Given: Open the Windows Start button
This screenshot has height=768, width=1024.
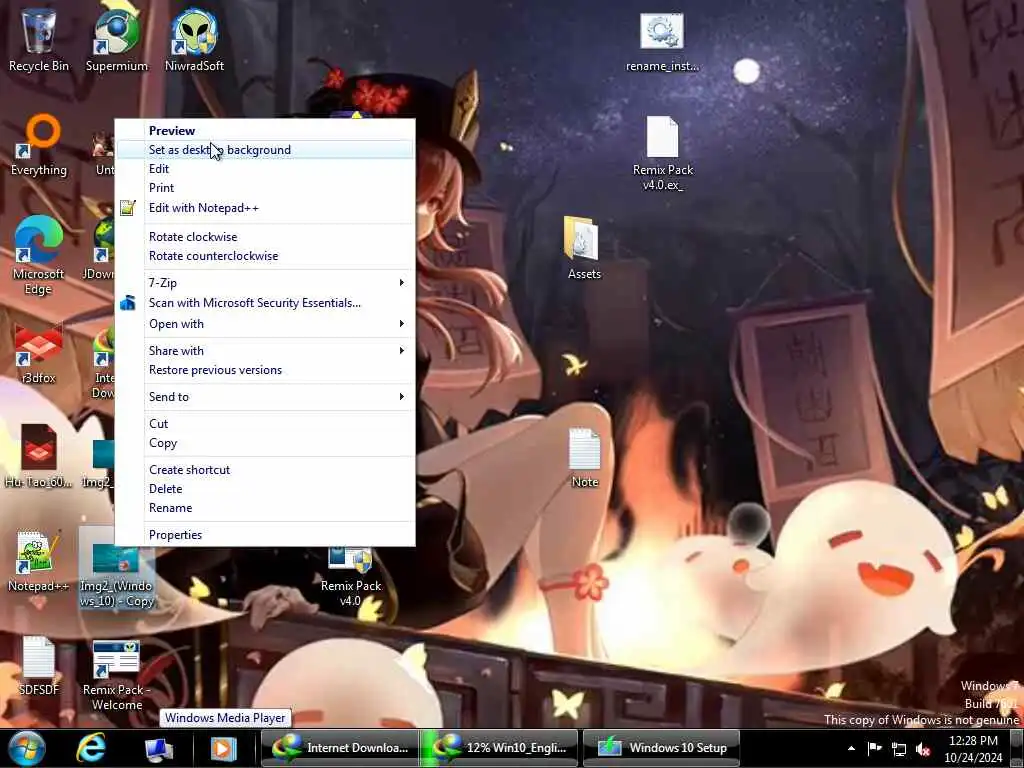Looking at the screenshot, I should point(27,748).
